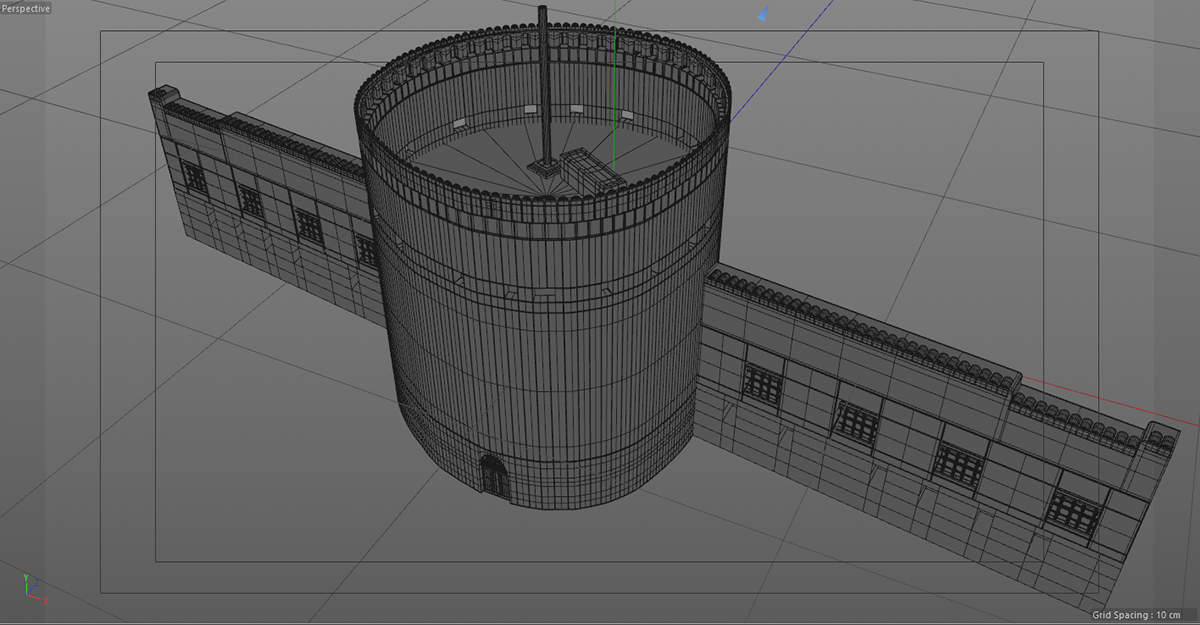Select the flagpole on the tower roof
This screenshot has width=1200, height=625.
[544, 80]
